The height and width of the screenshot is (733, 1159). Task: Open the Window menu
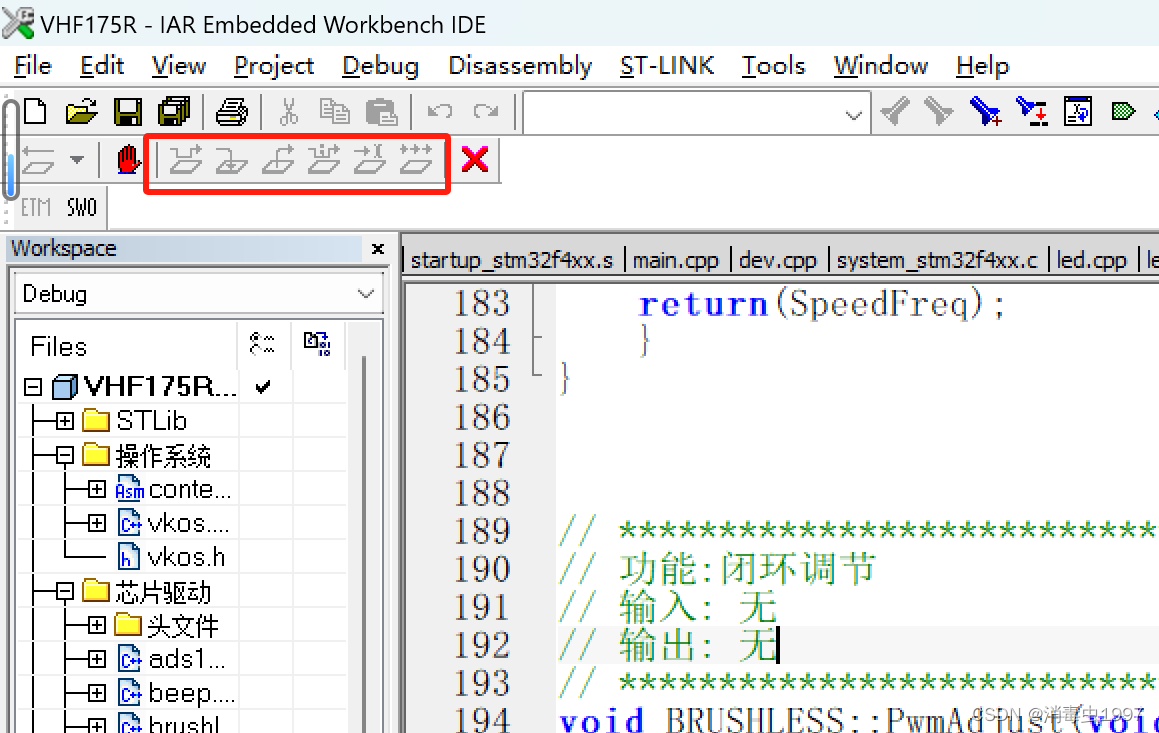coord(880,66)
